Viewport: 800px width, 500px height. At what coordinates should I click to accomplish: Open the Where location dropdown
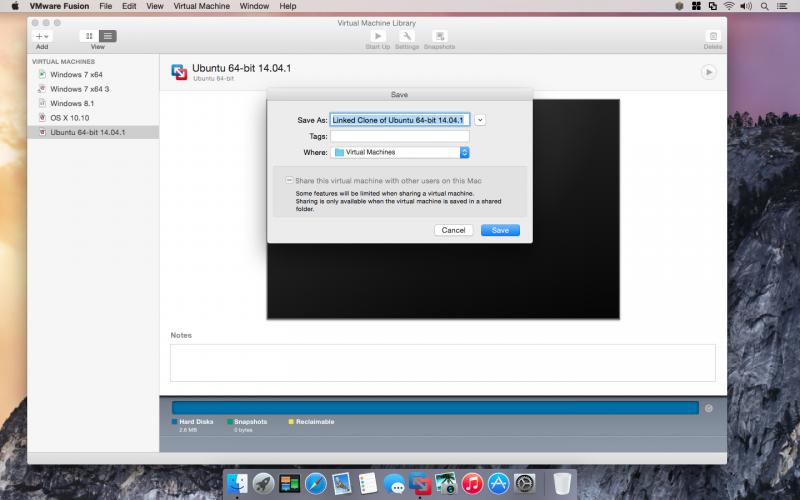399,152
